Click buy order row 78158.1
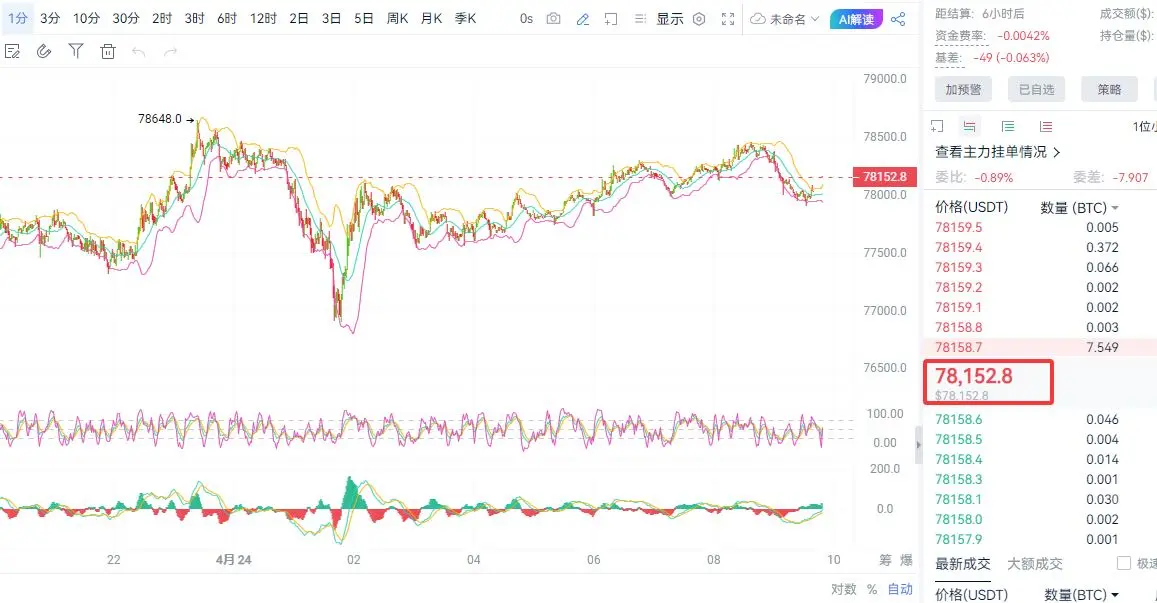Viewport: 1157px width, 603px height. (1040, 500)
